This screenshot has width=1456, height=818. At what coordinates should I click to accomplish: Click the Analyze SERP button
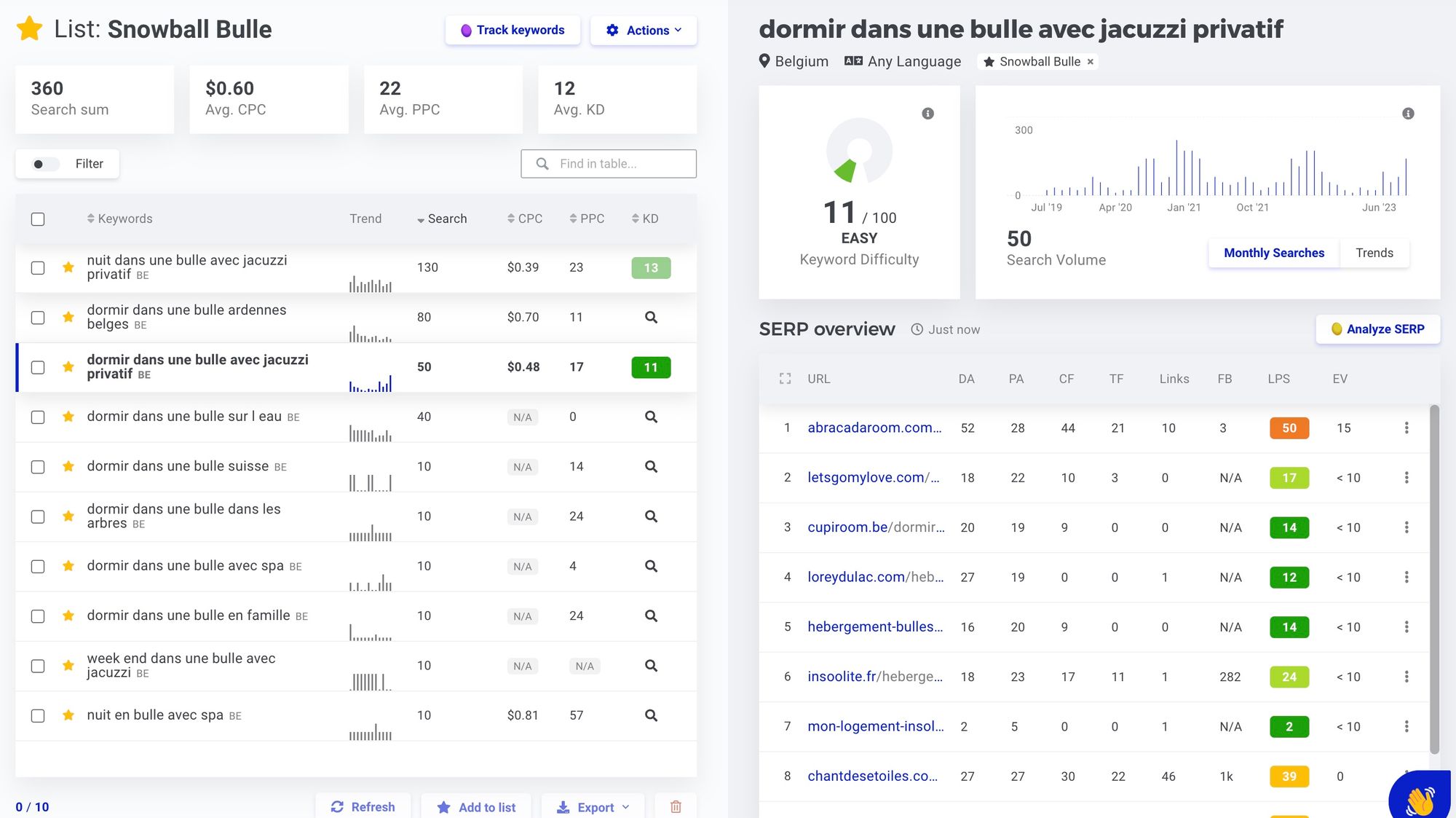(x=1377, y=329)
